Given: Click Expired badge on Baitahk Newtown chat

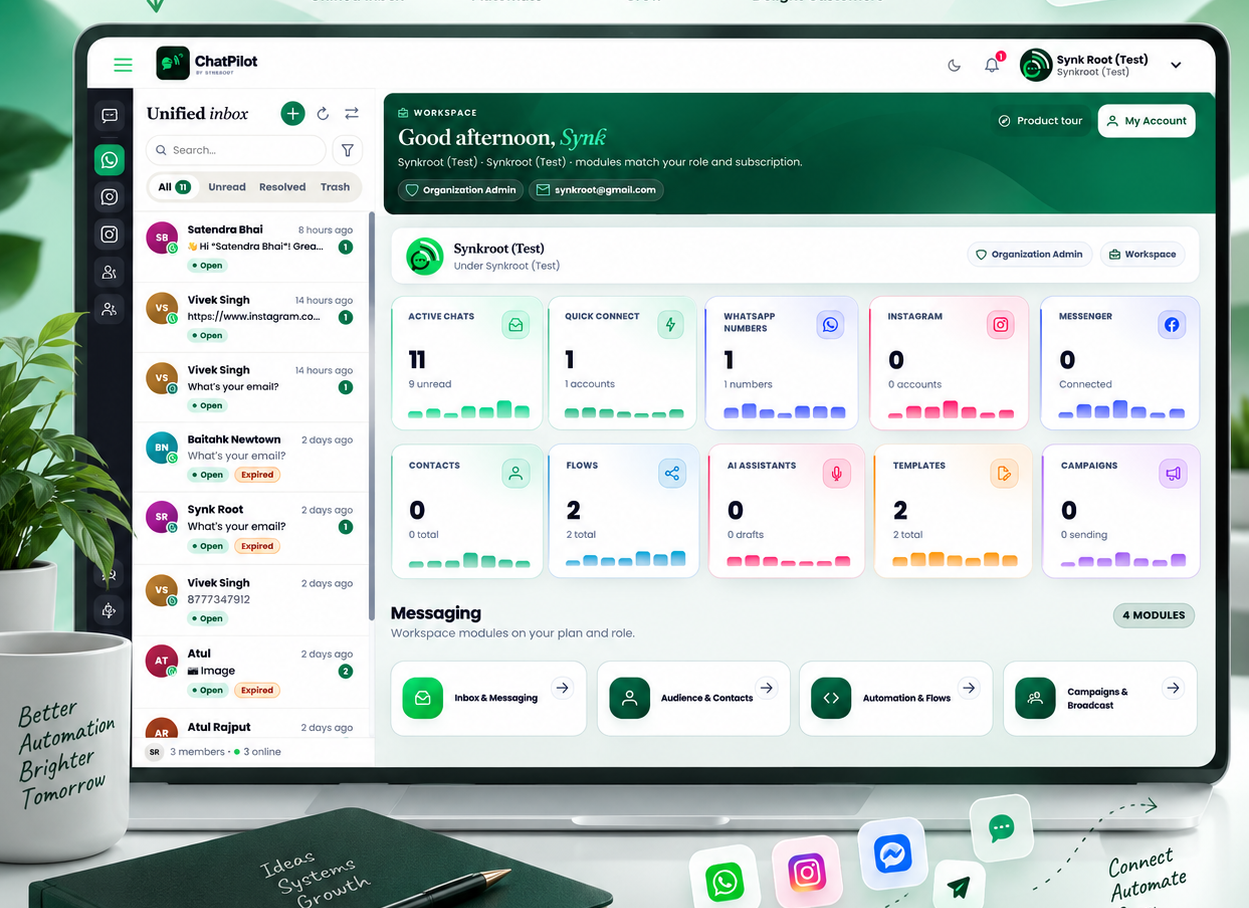Looking at the screenshot, I should (x=257, y=475).
